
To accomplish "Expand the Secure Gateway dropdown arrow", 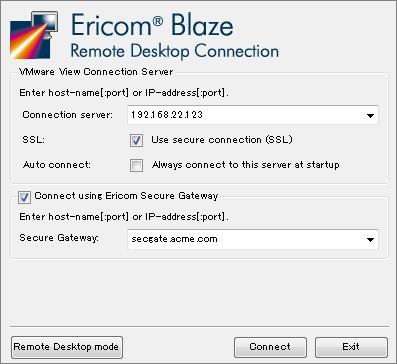I will [x=370, y=240].
